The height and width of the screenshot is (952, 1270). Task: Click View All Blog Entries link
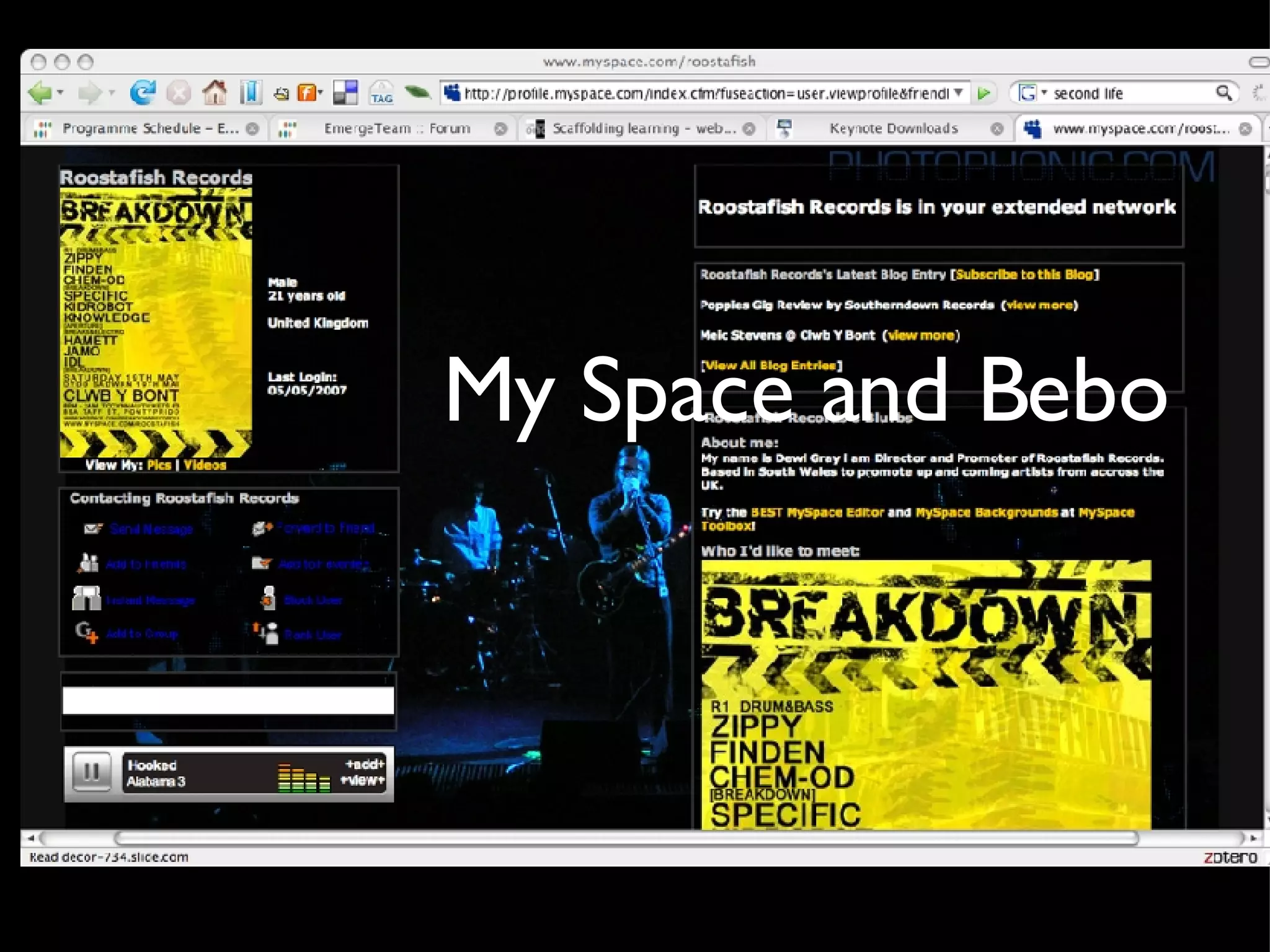[x=771, y=366]
